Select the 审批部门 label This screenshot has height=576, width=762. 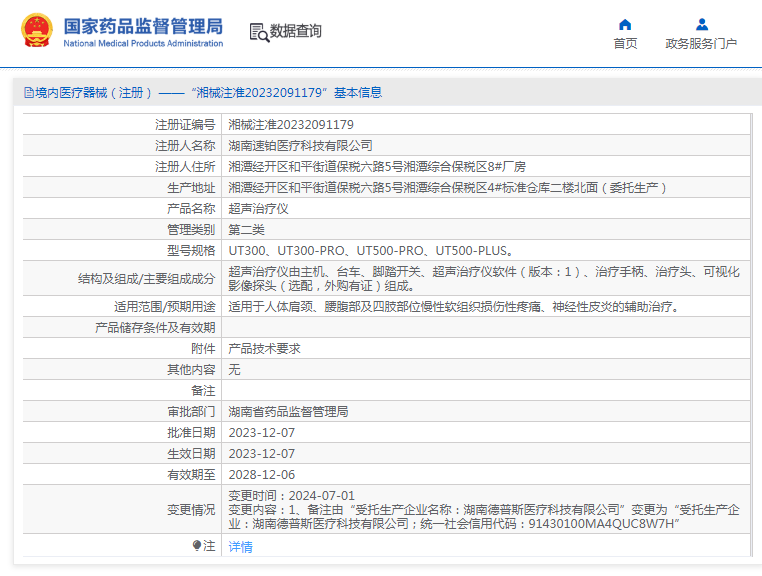tap(191, 412)
